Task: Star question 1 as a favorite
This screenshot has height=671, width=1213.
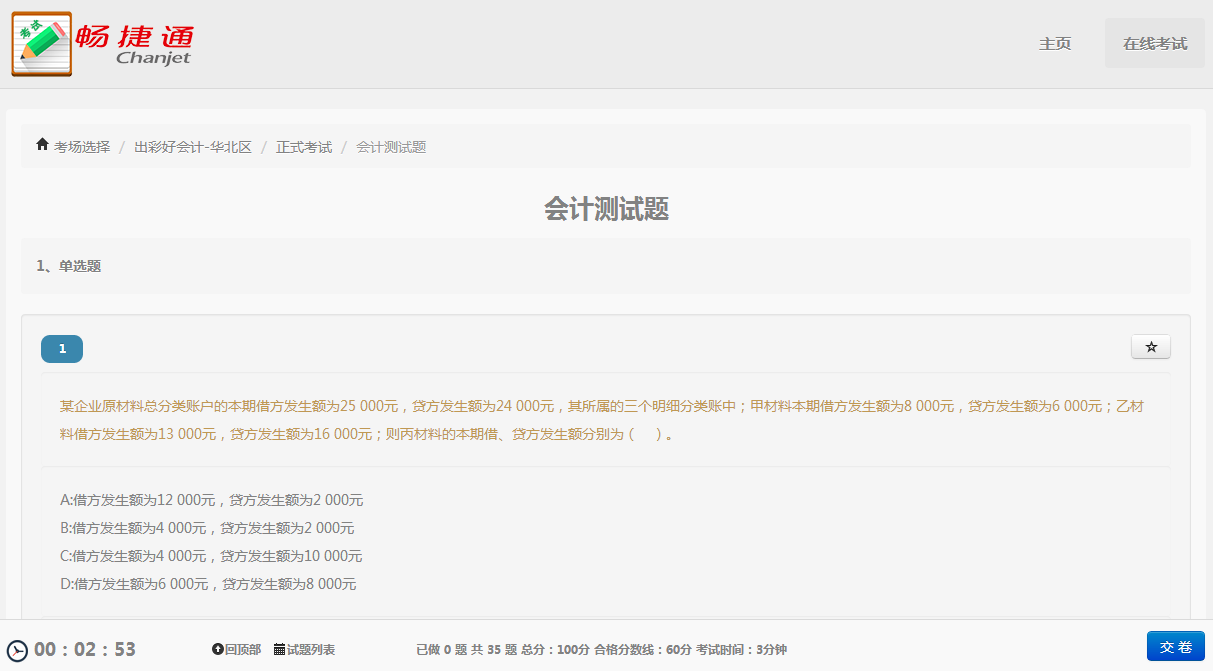Action: coord(1150,347)
